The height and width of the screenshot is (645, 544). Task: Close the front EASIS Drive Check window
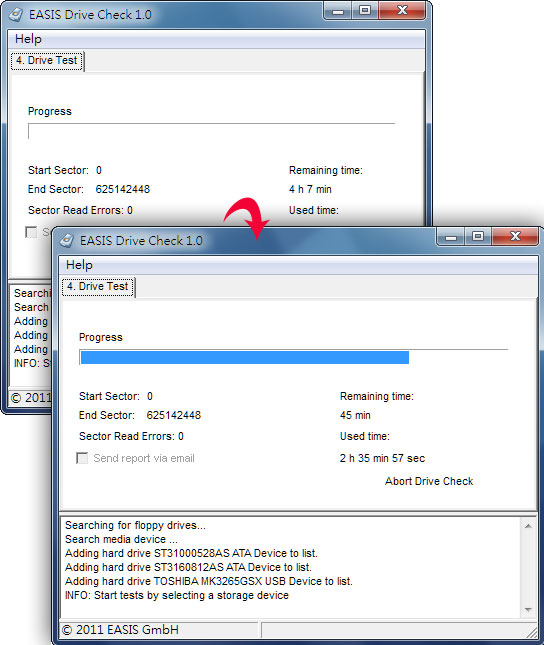515,237
